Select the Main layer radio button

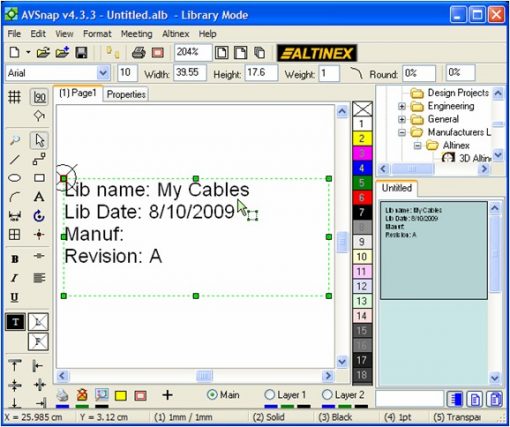point(212,395)
